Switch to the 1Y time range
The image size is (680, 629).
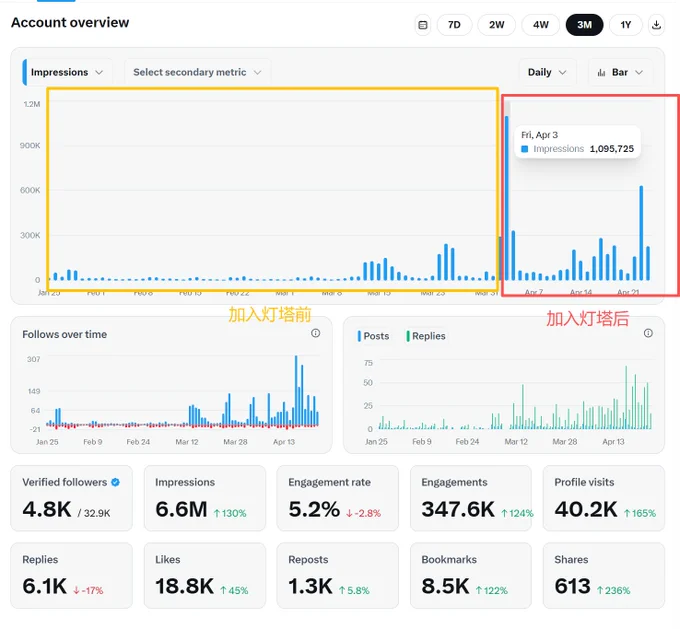[x=625, y=25]
